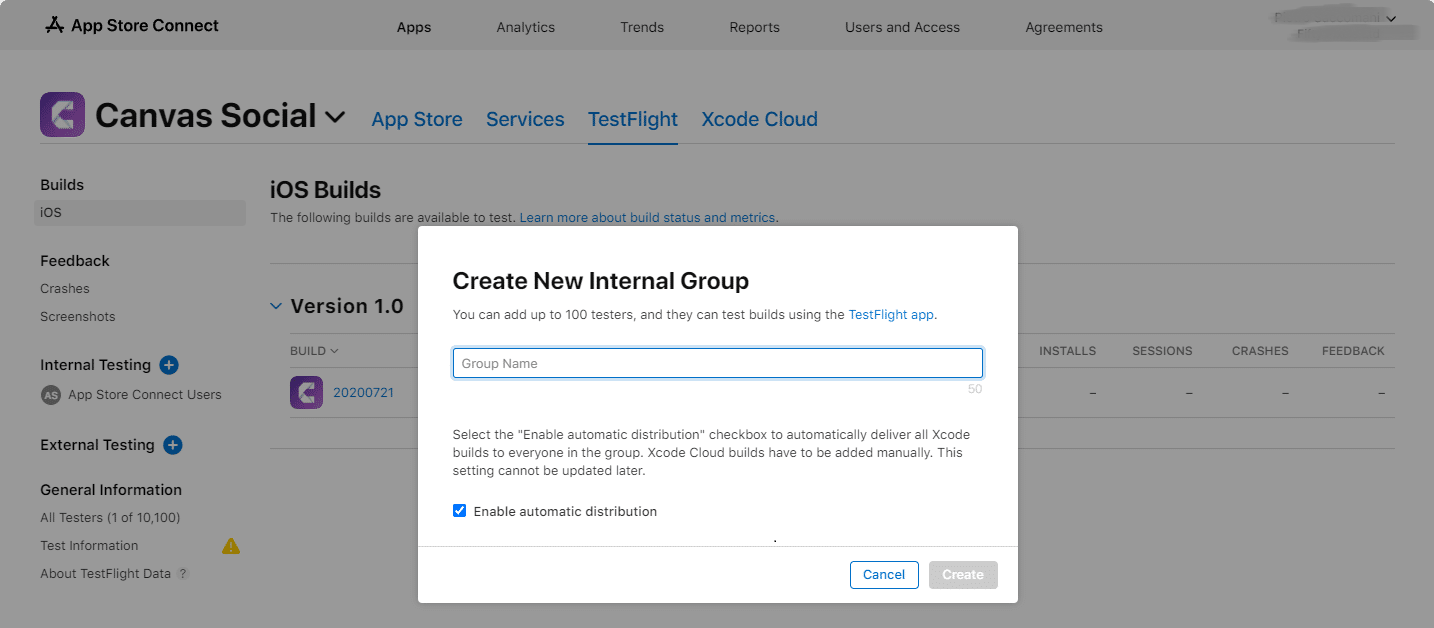
Task: Open the account menu in the top right
Action: [1391, 18]
